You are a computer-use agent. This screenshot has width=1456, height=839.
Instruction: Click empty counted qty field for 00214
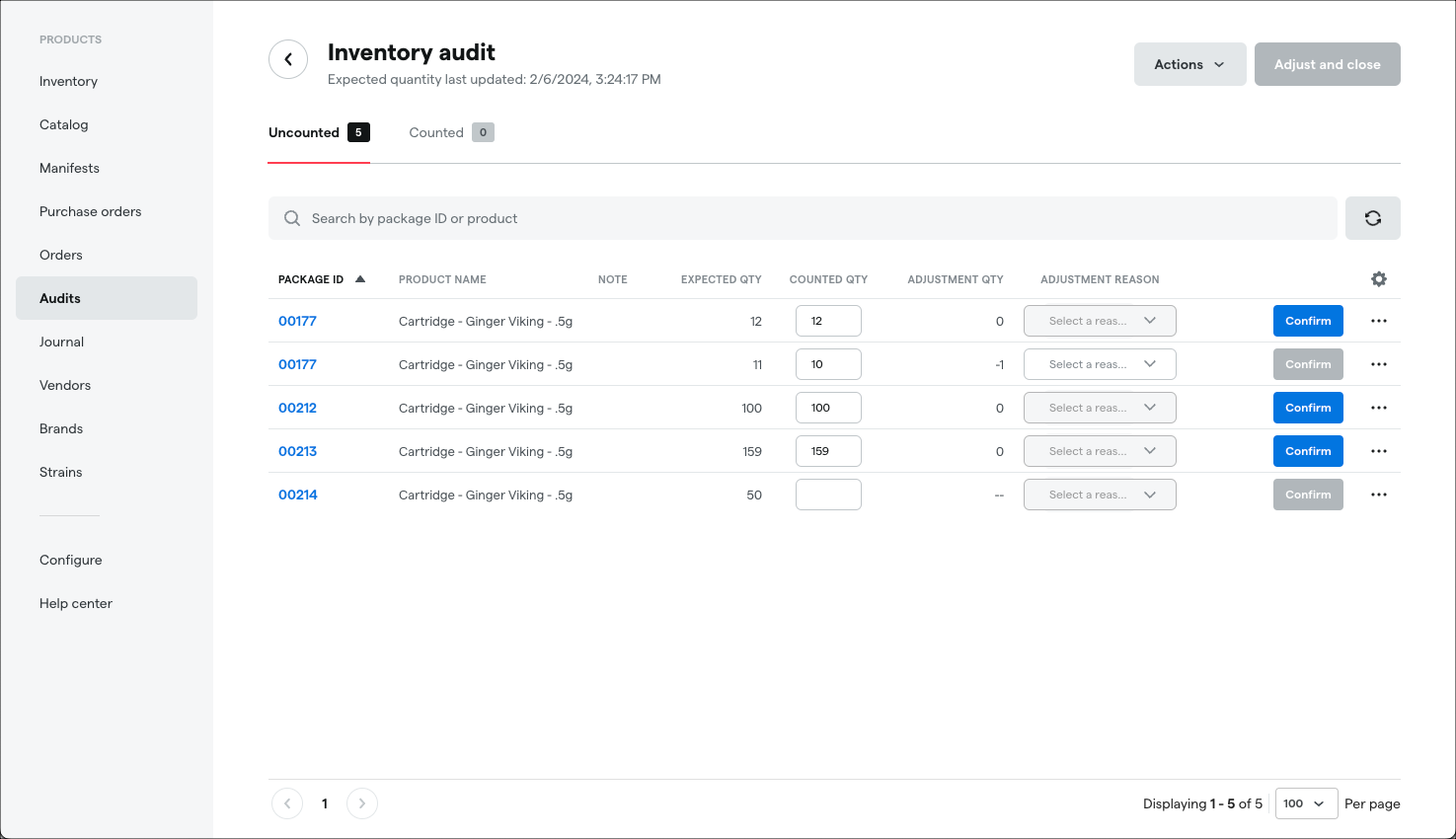(x=828, y=495)
